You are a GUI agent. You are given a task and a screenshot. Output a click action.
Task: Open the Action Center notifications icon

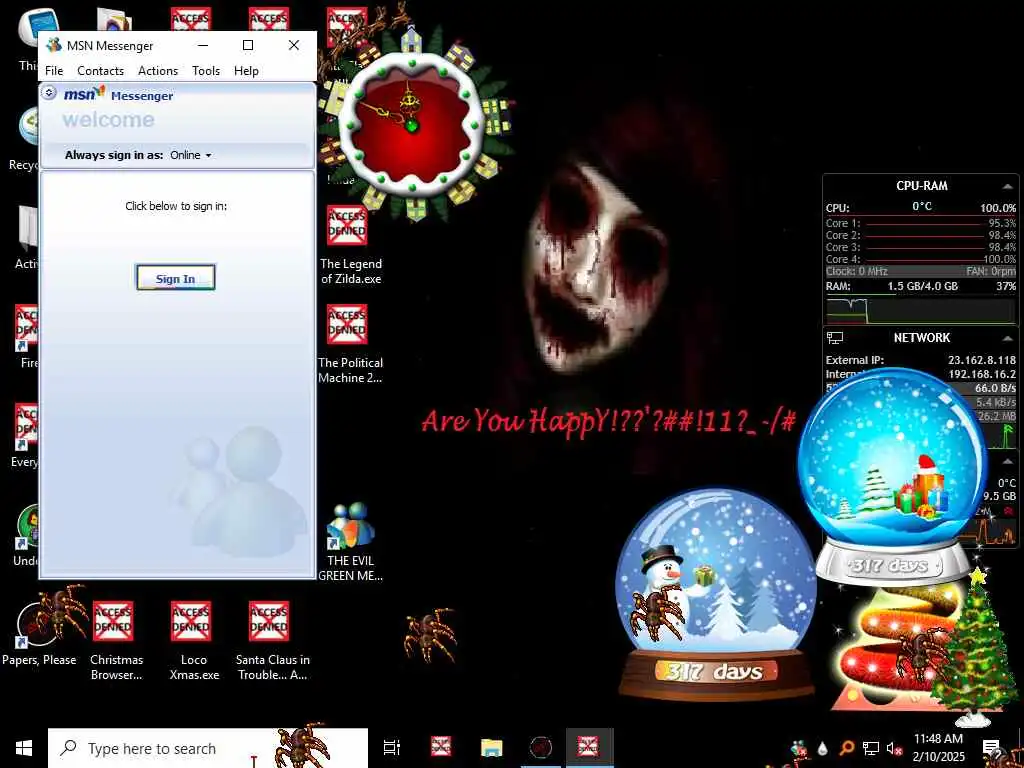991,748
